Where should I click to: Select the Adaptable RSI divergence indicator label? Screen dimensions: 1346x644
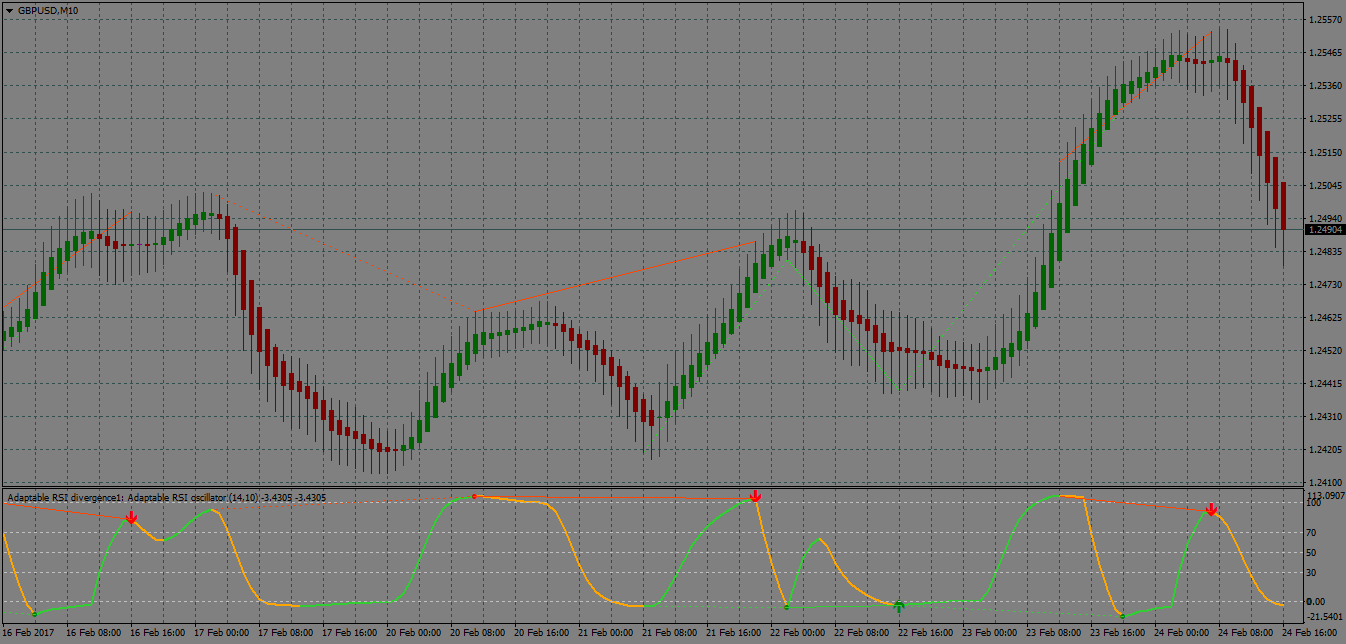(166, 497)
